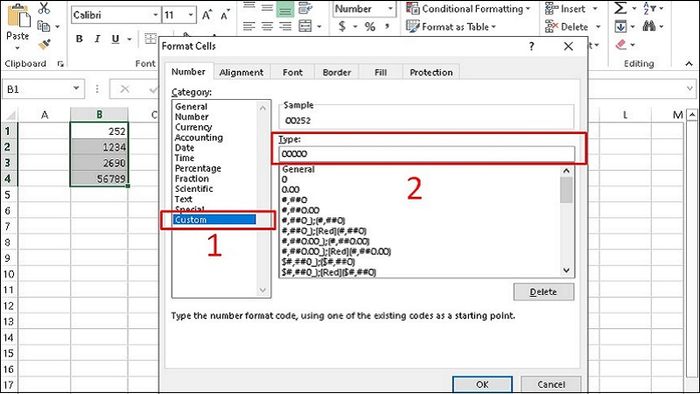
Task: Click the dialog Help question mark
Action: coord(531,46)
